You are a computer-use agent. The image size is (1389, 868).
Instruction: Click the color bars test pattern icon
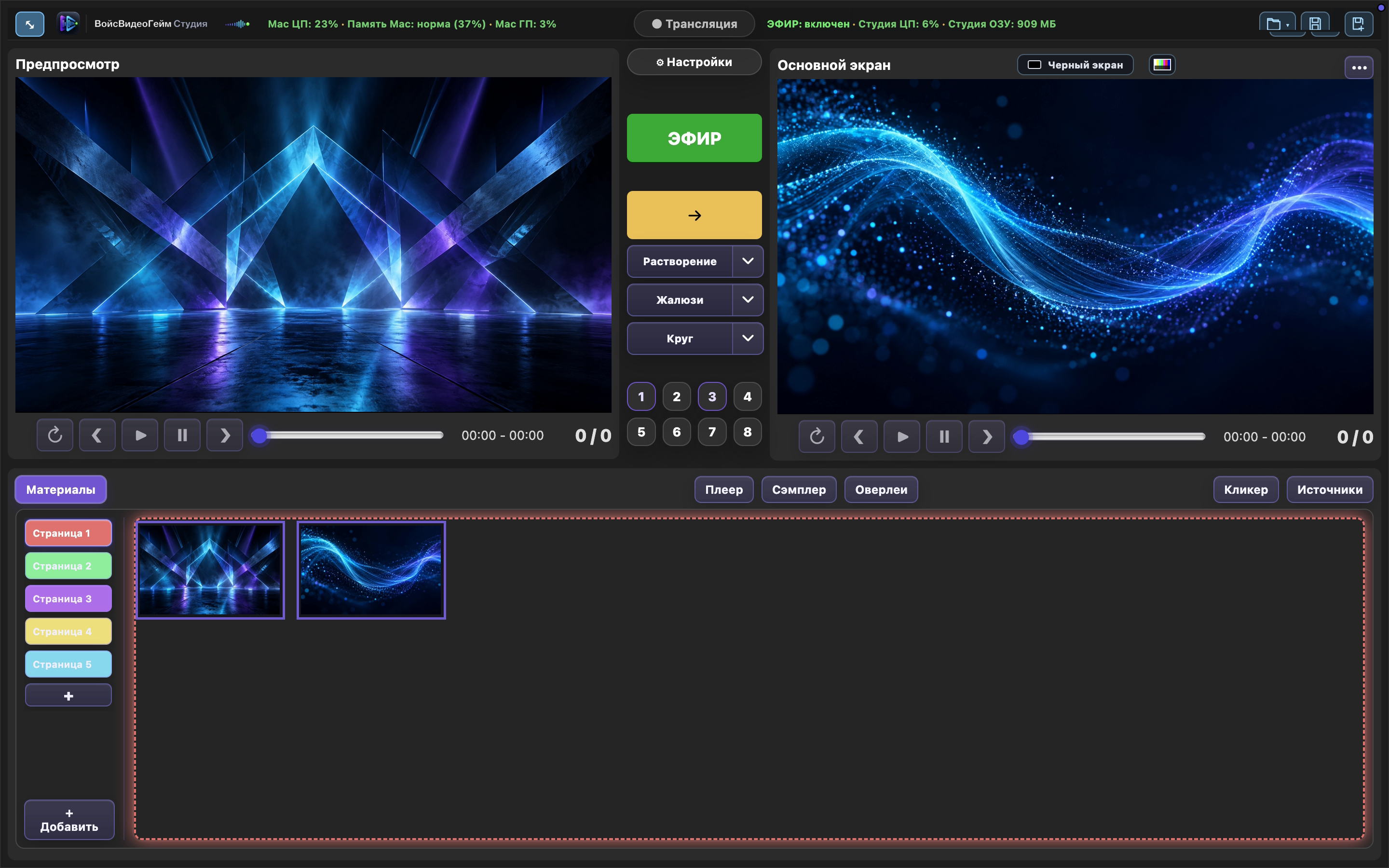1162,64
